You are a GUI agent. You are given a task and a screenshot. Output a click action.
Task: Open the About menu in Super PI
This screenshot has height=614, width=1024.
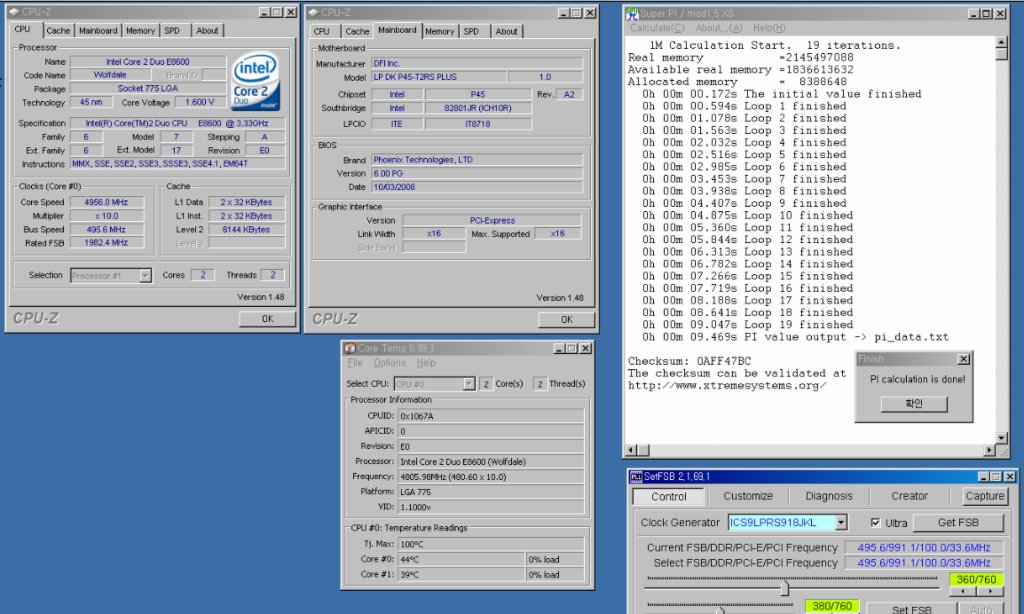click(719, 28)
